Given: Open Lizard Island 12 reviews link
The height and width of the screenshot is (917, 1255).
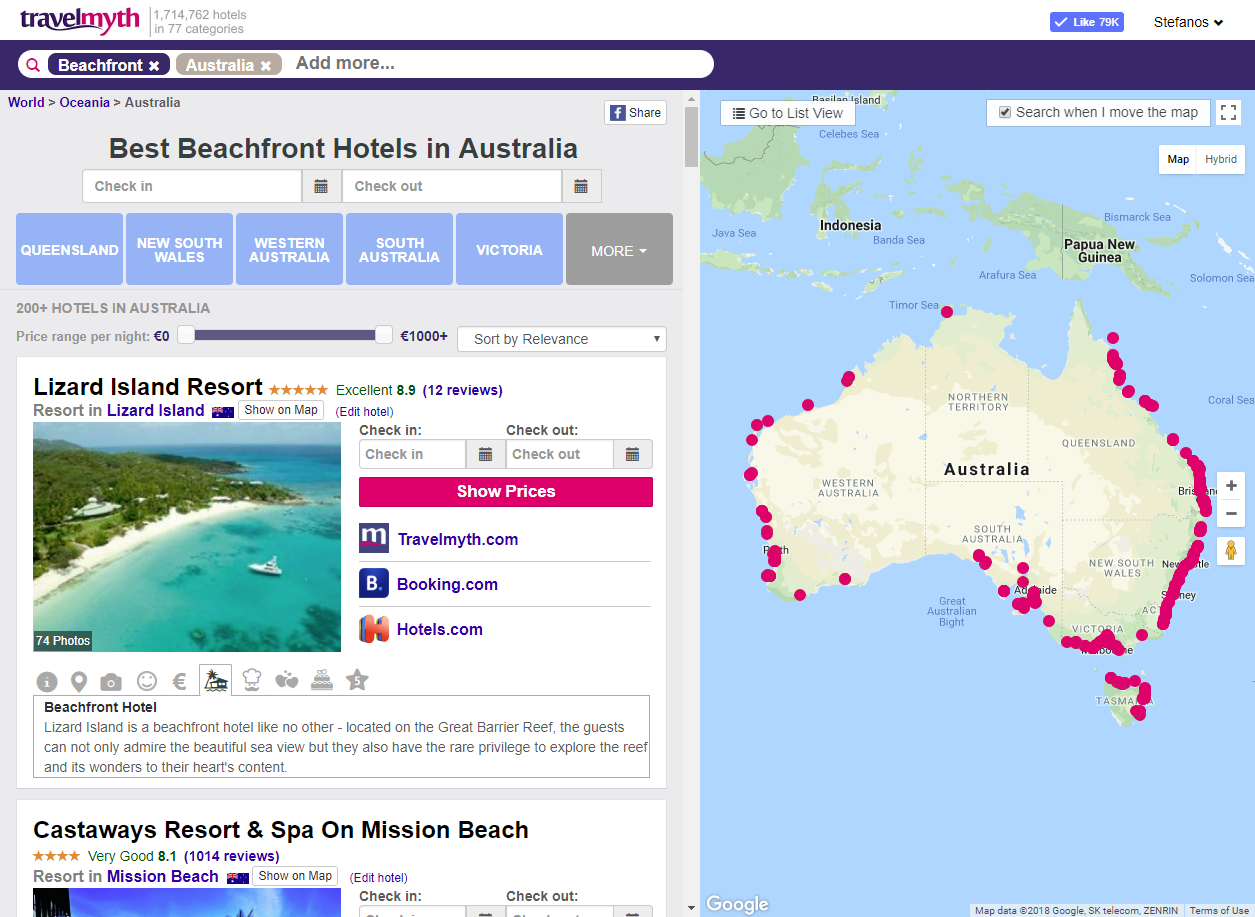Looking at the screenshot, I should coord(463,390).
